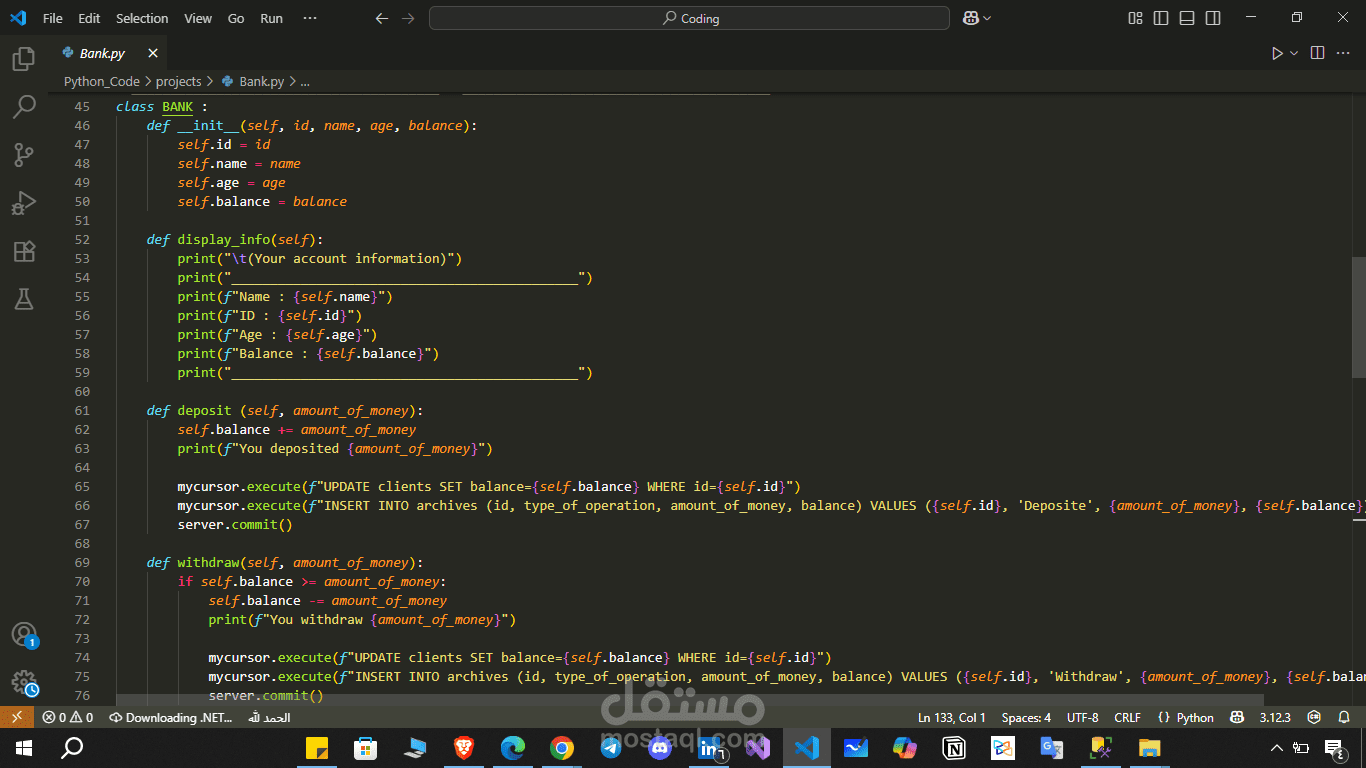Screen dimensions: 1366x768
Task: Open the Run menu
Action: pos(271,18)
